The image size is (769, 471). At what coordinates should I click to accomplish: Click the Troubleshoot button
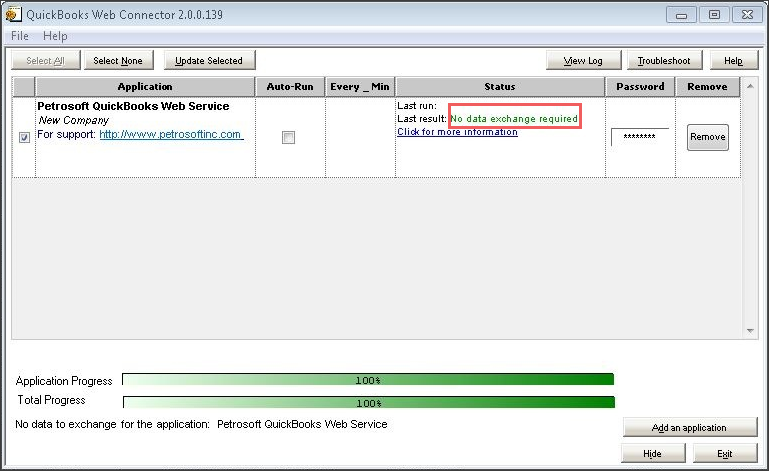[x=664, y=60]
